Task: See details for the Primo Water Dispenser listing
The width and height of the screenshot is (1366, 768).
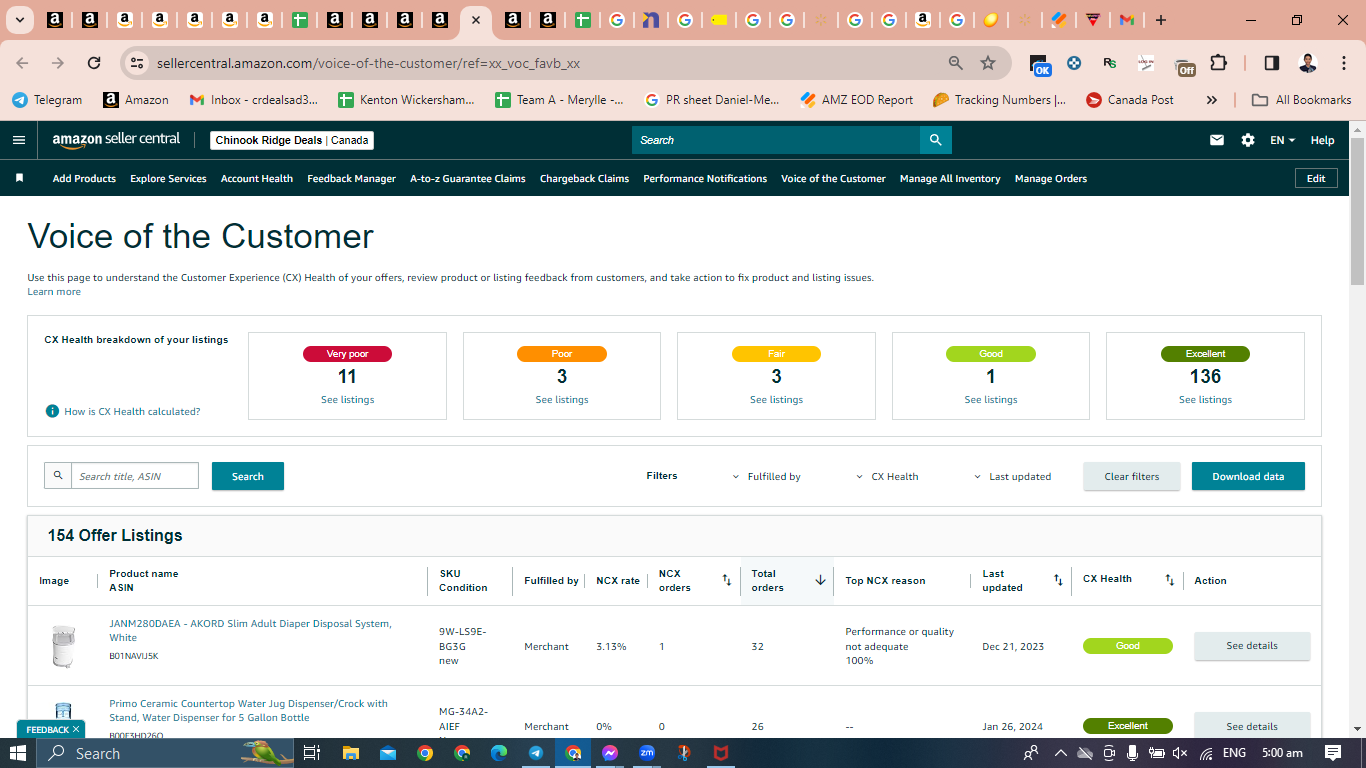Action: tap(1252, 726)
